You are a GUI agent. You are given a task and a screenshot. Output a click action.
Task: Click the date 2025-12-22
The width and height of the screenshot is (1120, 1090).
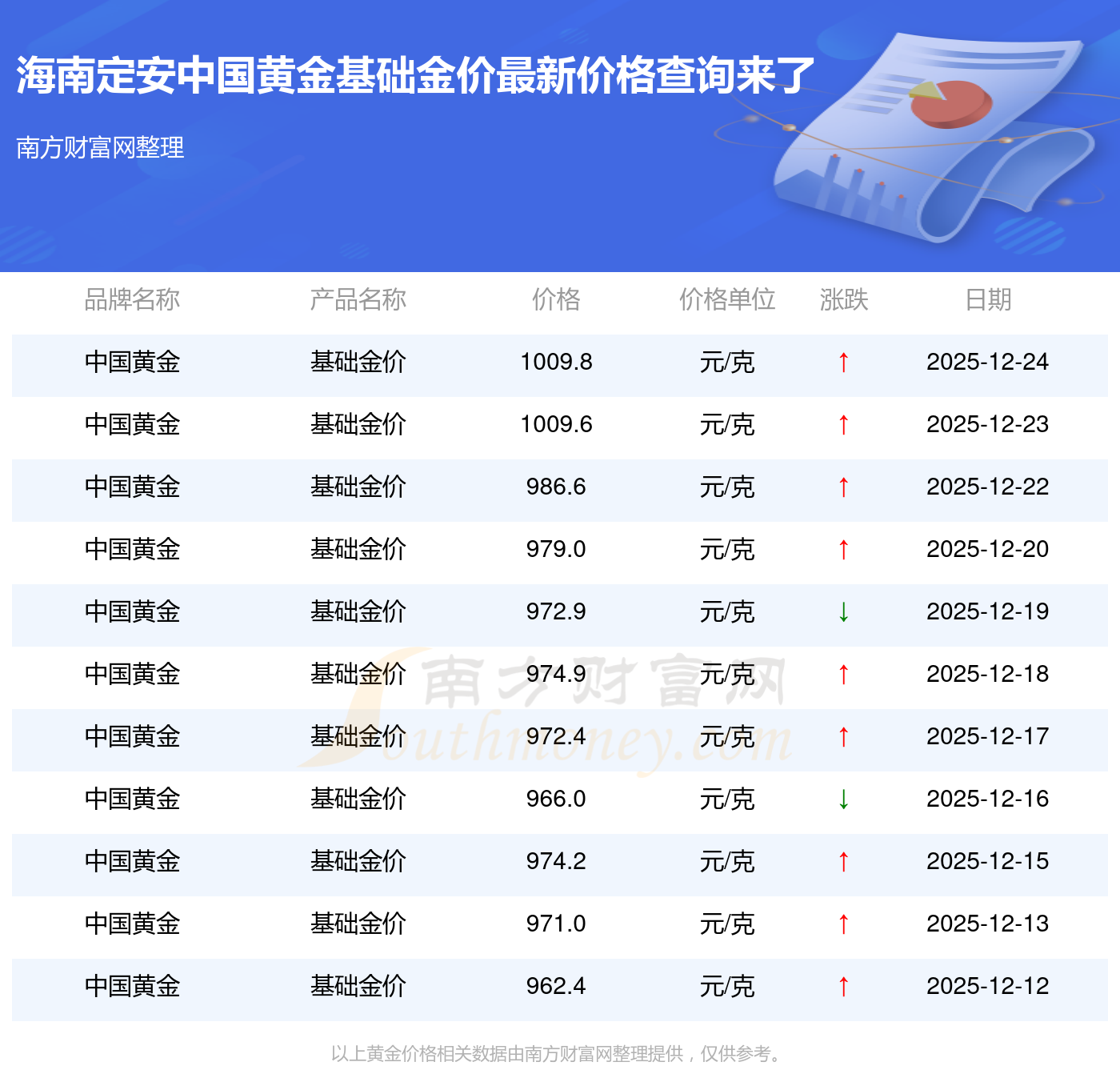click(x=988, y=487)
